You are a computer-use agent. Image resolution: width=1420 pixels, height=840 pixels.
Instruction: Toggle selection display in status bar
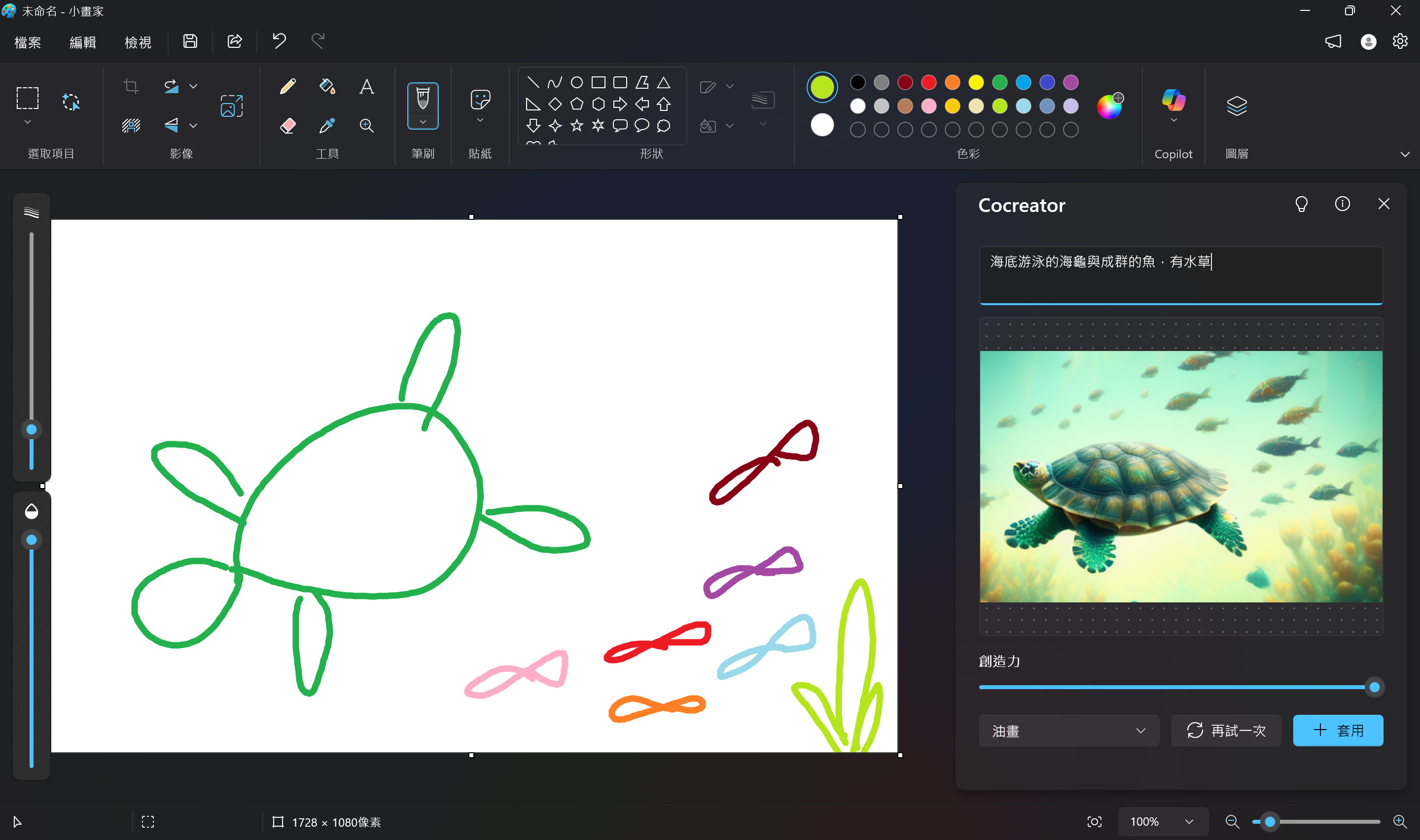pyautogui.click(x=148, y=821)
